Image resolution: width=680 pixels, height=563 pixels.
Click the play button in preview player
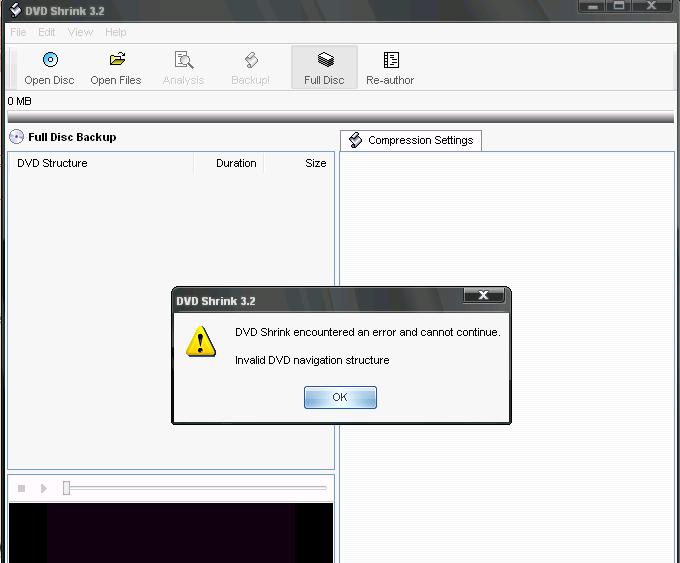(x=43, y=488)
